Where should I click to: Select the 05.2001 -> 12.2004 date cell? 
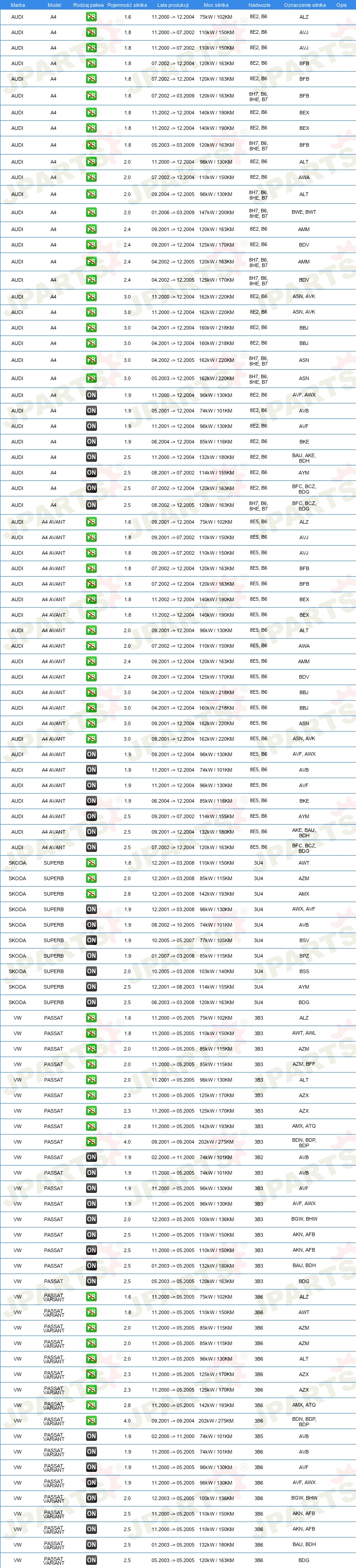pyautogui.click(x=173, y=411)
